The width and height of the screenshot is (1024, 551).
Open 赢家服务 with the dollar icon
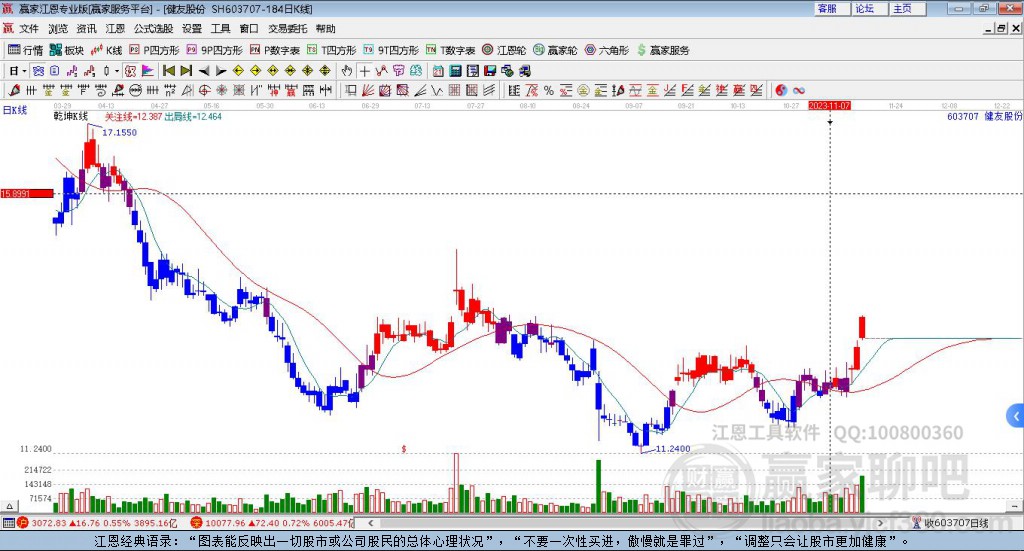(x=663, y=50)
